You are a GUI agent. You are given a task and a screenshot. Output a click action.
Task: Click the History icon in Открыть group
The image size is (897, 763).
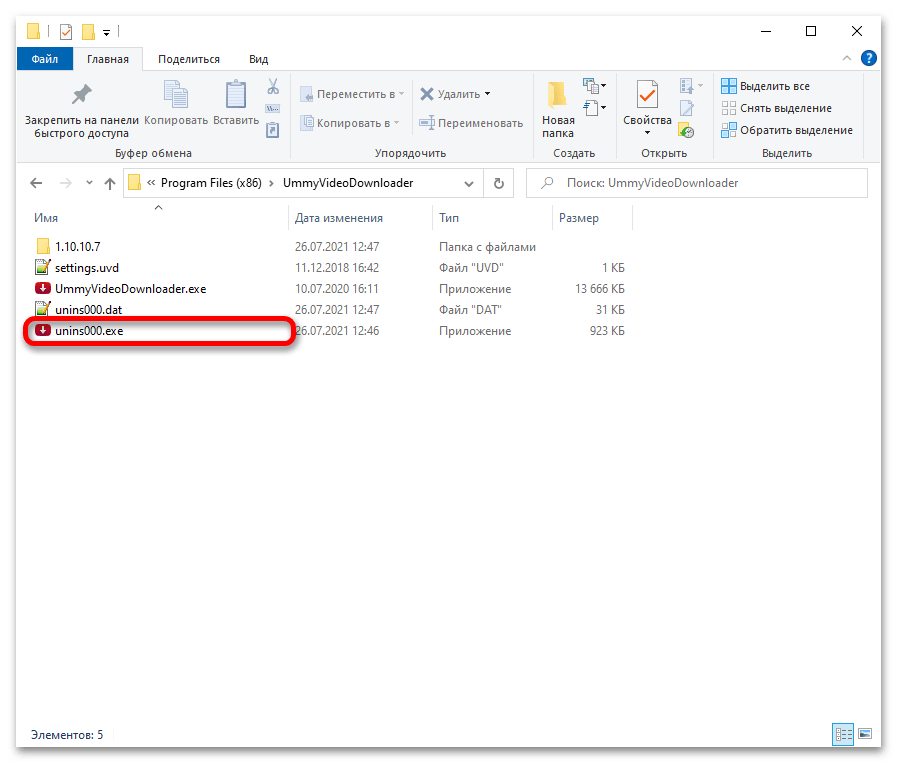686,130
